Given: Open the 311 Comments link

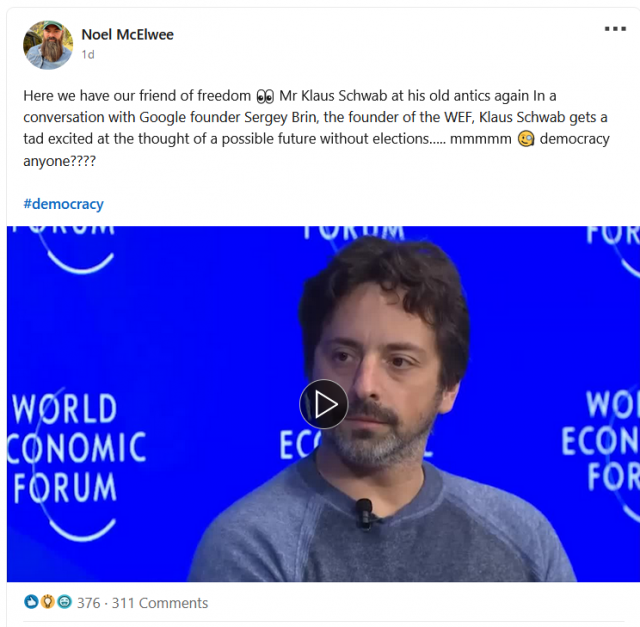Looking at the screenshot, I should click(160, 603).
